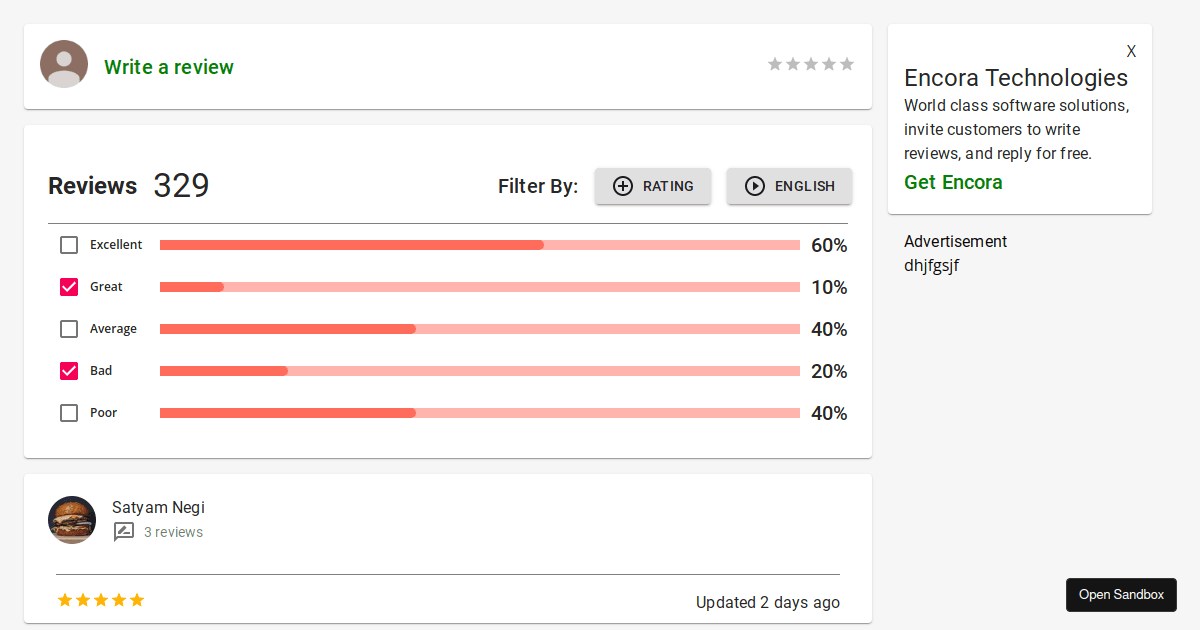Uncheck the Great checkbox
1200x630 pixels.
coord(68,286)
